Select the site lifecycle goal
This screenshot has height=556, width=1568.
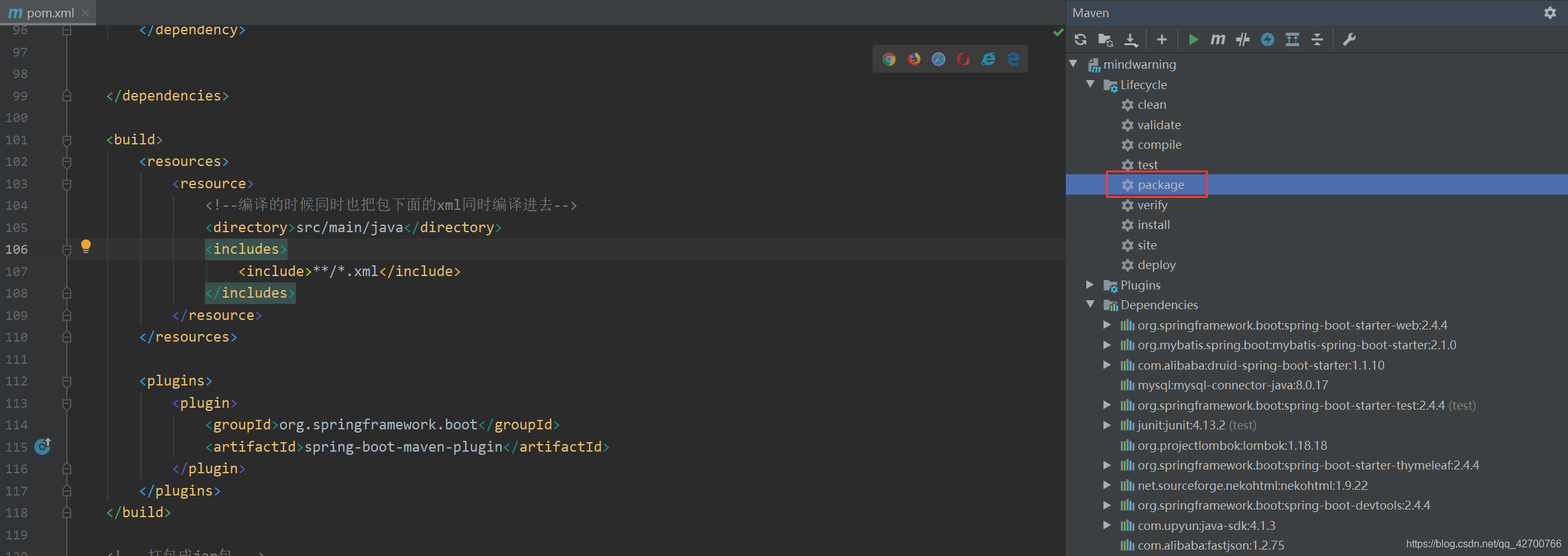point(1139,245)
